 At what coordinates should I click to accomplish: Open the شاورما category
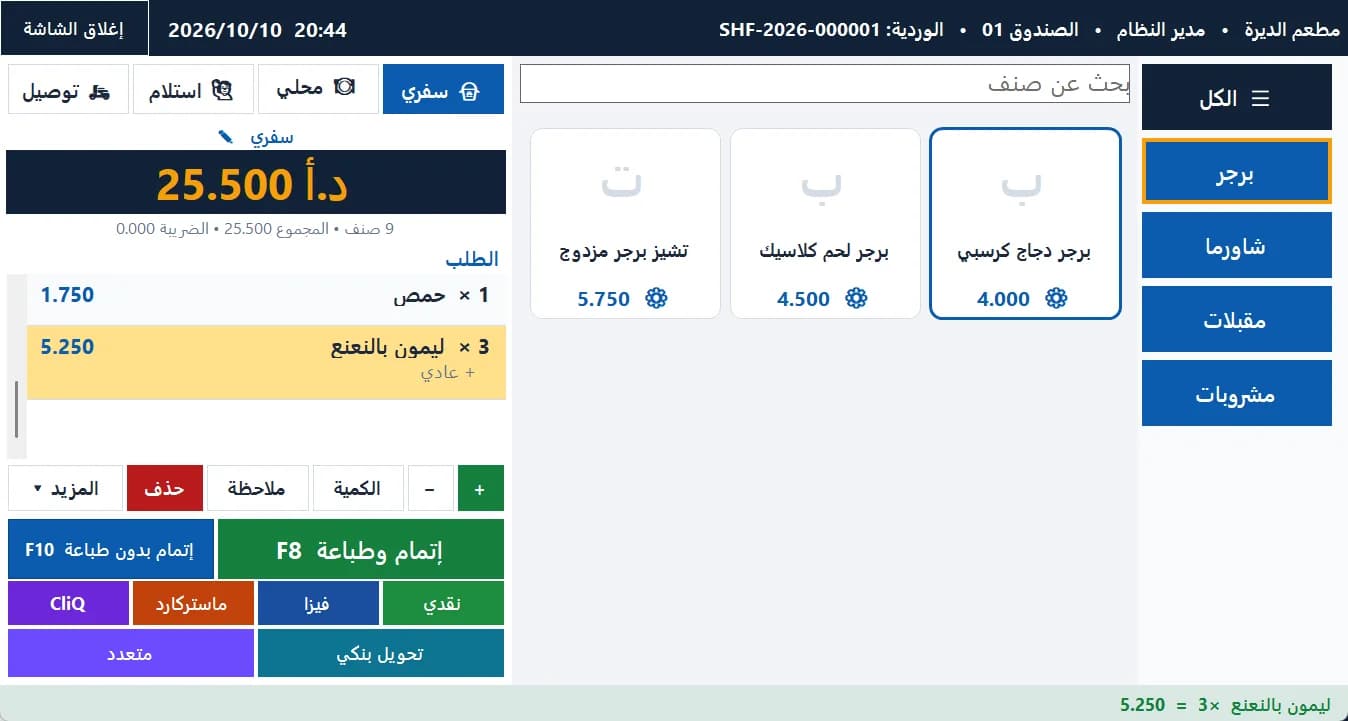tap(1236, 245)
